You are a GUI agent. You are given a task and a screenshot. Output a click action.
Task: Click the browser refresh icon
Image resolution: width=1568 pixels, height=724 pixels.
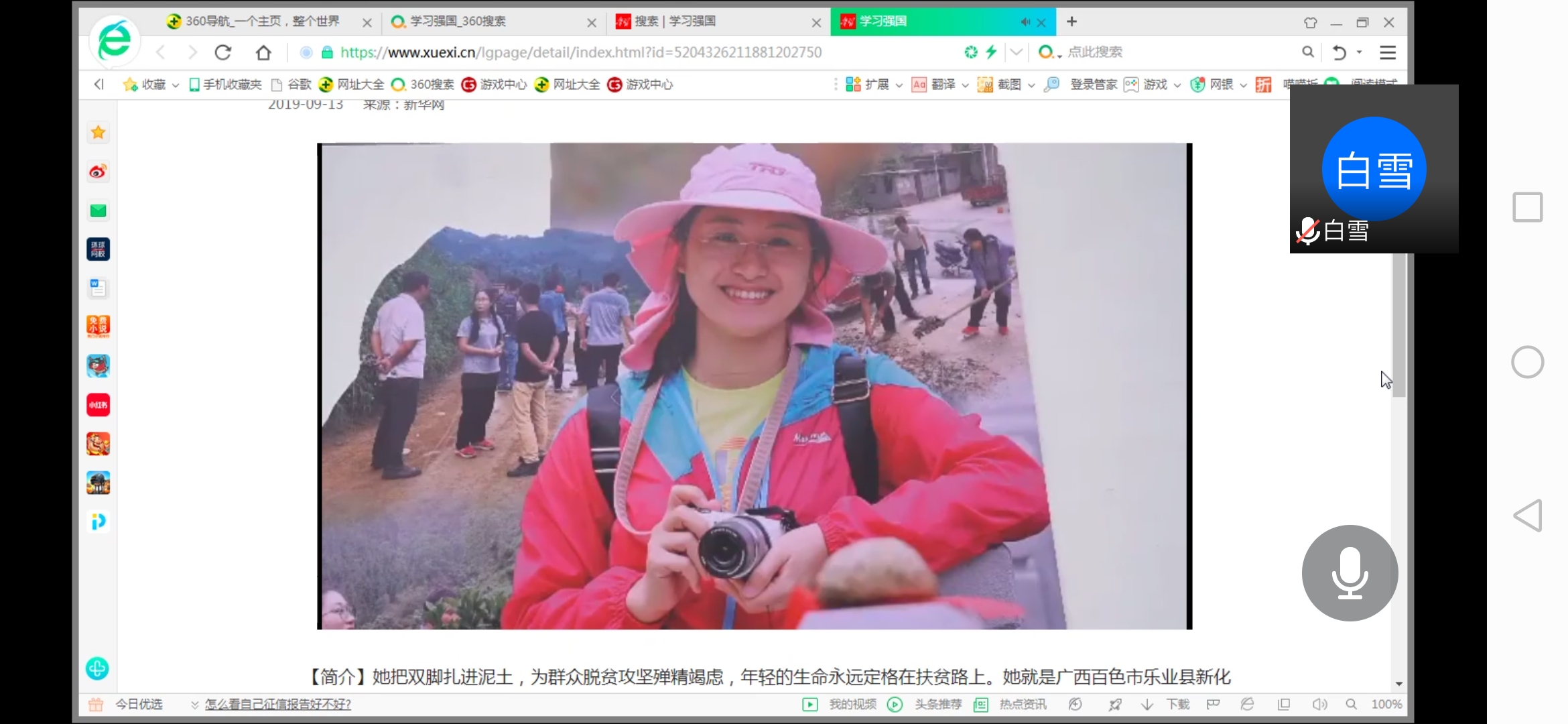(223, 52)
